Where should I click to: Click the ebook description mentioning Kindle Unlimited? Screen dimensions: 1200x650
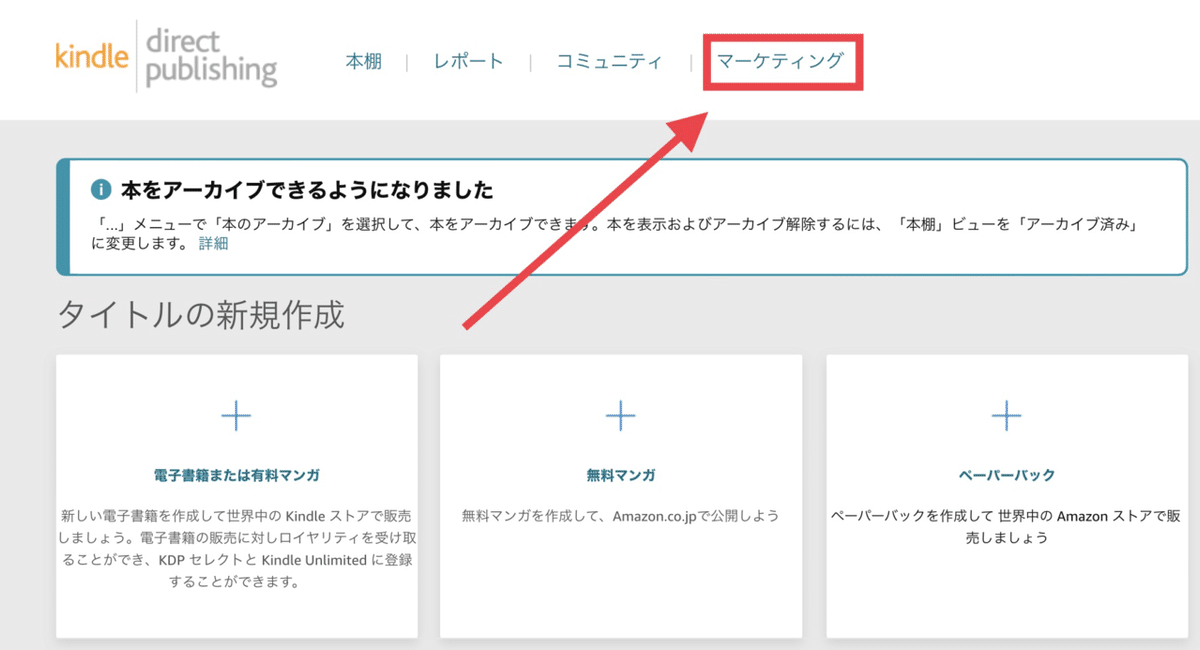click(x=237, y=549)
